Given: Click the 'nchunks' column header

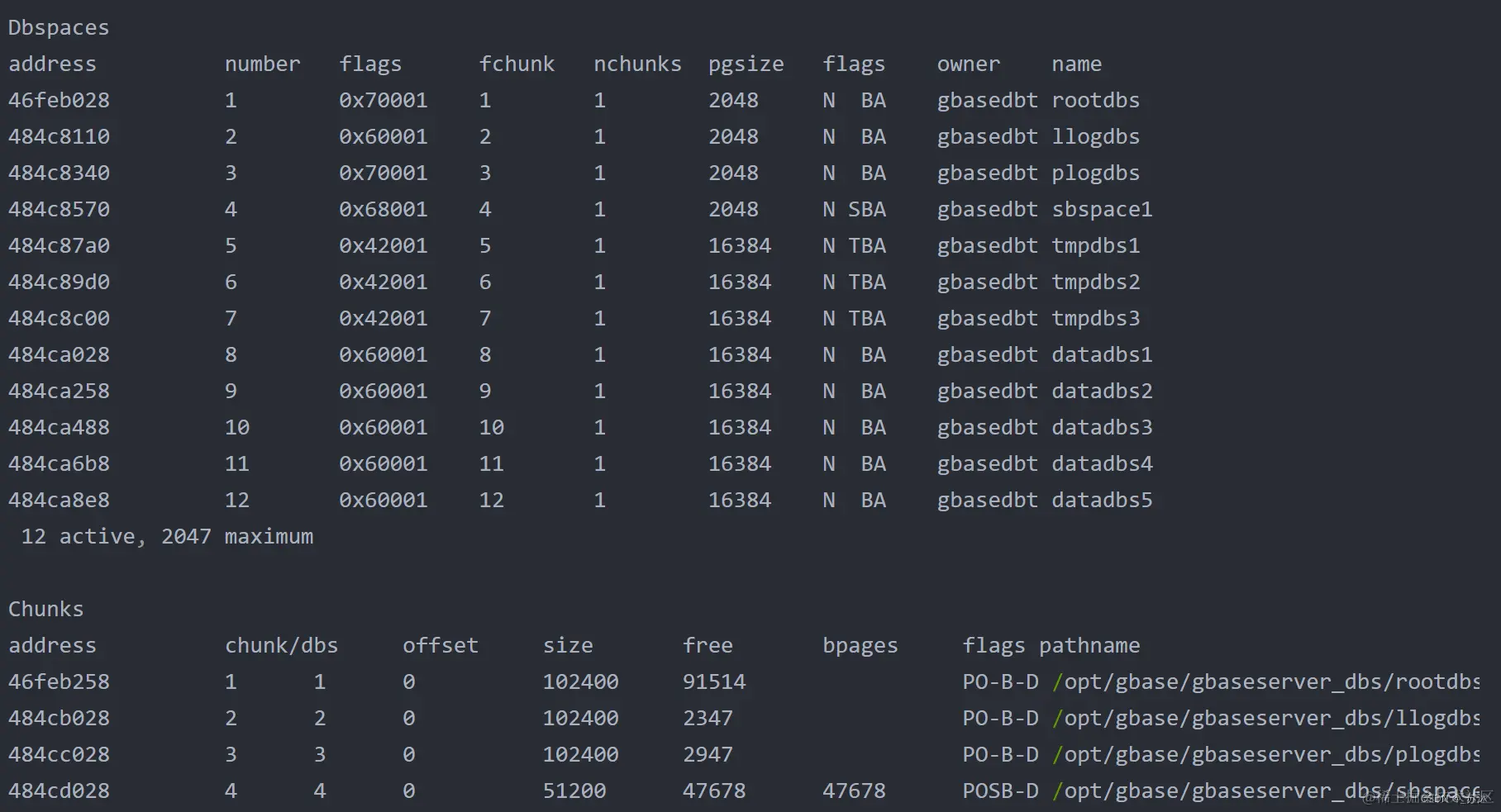Looking at the screenshot, I should coord(637,64).
